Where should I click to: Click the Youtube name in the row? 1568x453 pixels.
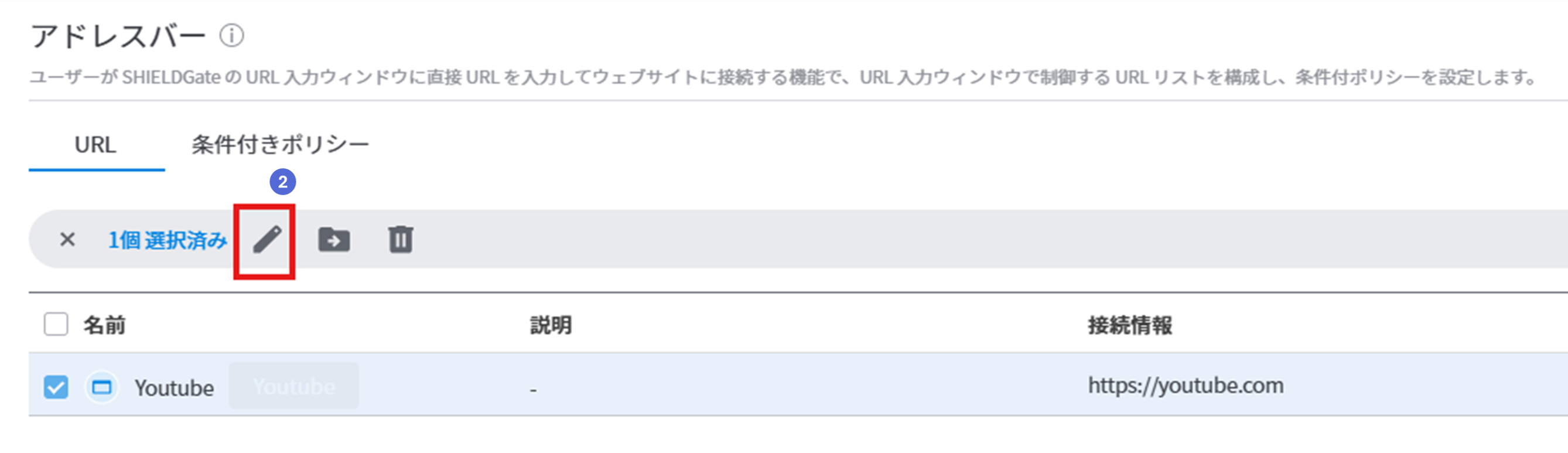tap(175, 388)
